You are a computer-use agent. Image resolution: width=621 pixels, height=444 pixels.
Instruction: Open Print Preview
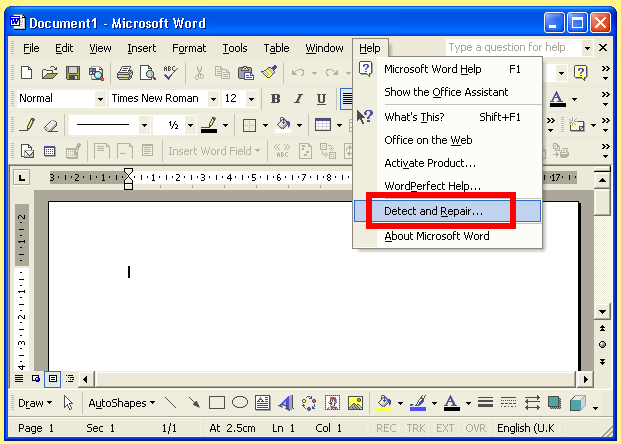coord(148,73)
